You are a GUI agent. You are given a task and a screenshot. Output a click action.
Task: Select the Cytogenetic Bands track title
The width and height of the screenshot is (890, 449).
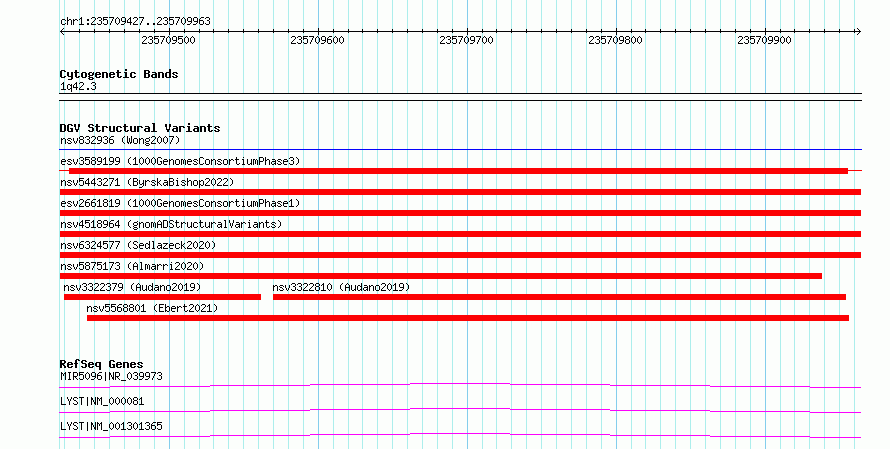click(x=119, y=74)
